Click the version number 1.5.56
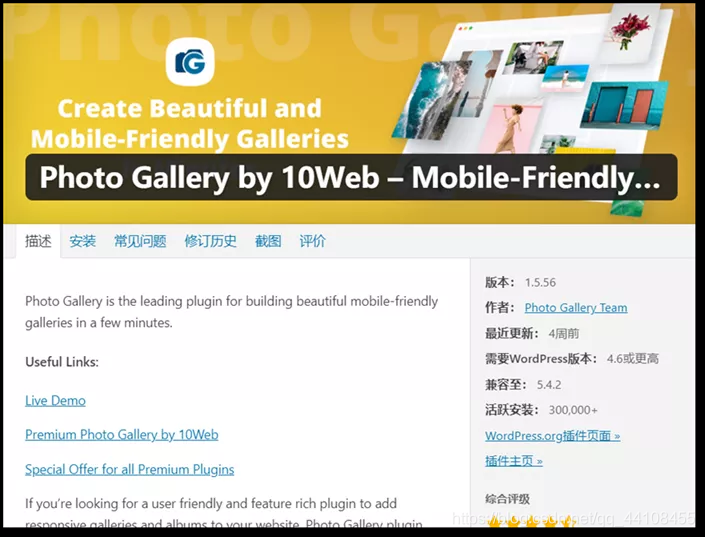The width and height of the screenshot is (705, 537). pos(540,282)
